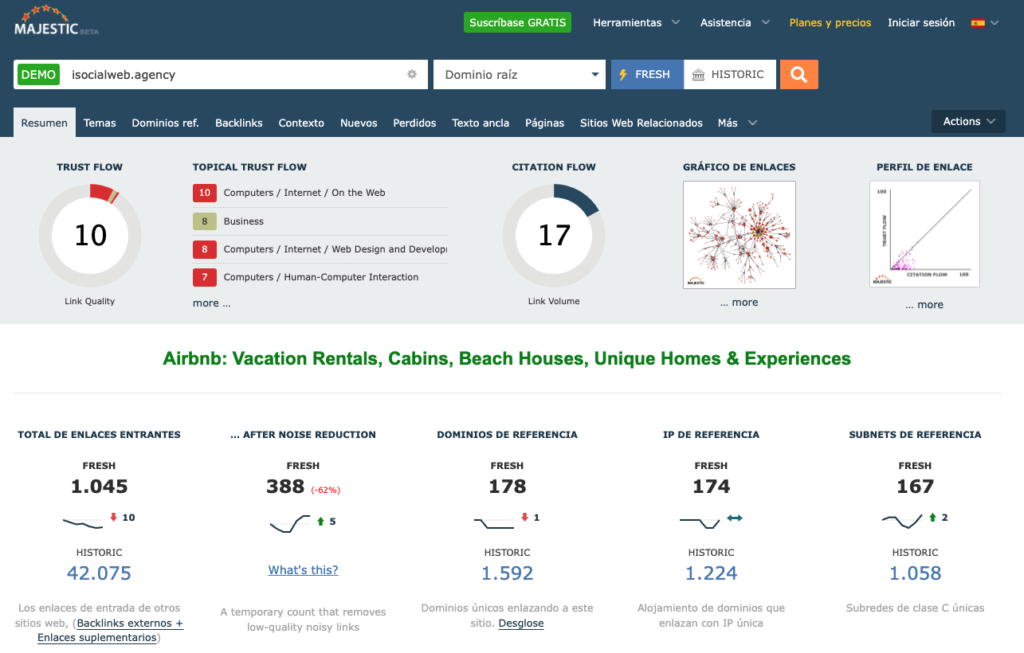1024x653 pixels.
Task: Switch to FRESH index
Action: [647, 74]
